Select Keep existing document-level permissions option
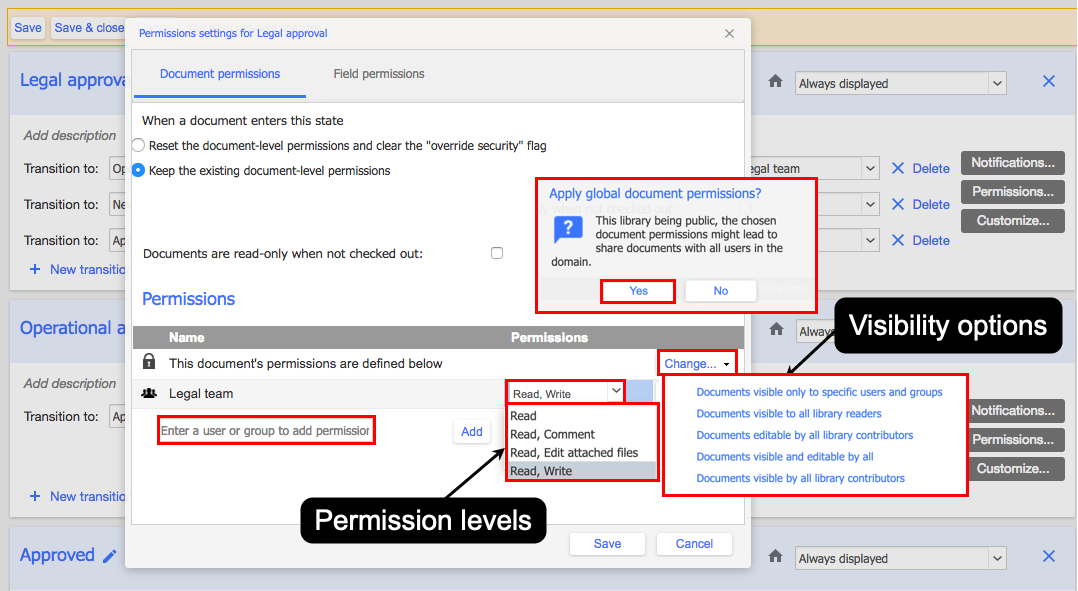Image resolution: width=1078 pixels, height=591 pixels. (138, 170)
